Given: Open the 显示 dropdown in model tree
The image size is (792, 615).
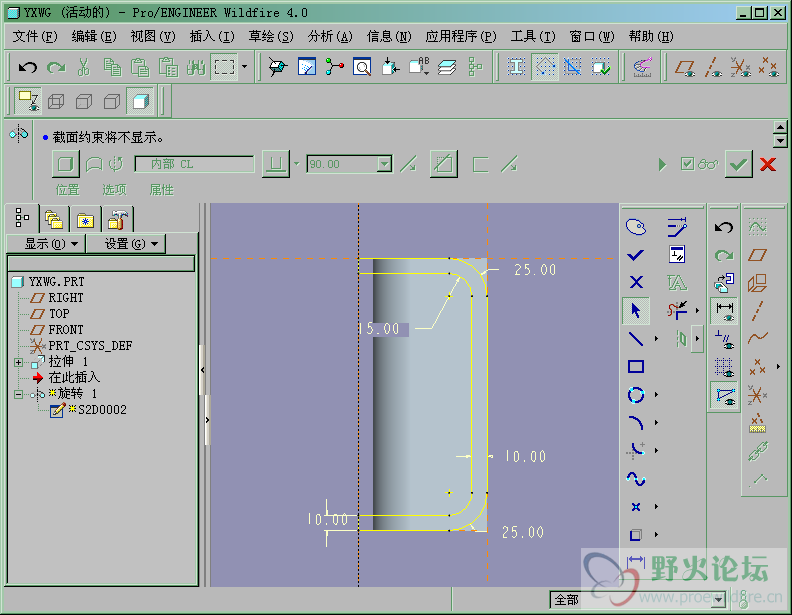Looking at the screenshot, I should coord(46,244).
